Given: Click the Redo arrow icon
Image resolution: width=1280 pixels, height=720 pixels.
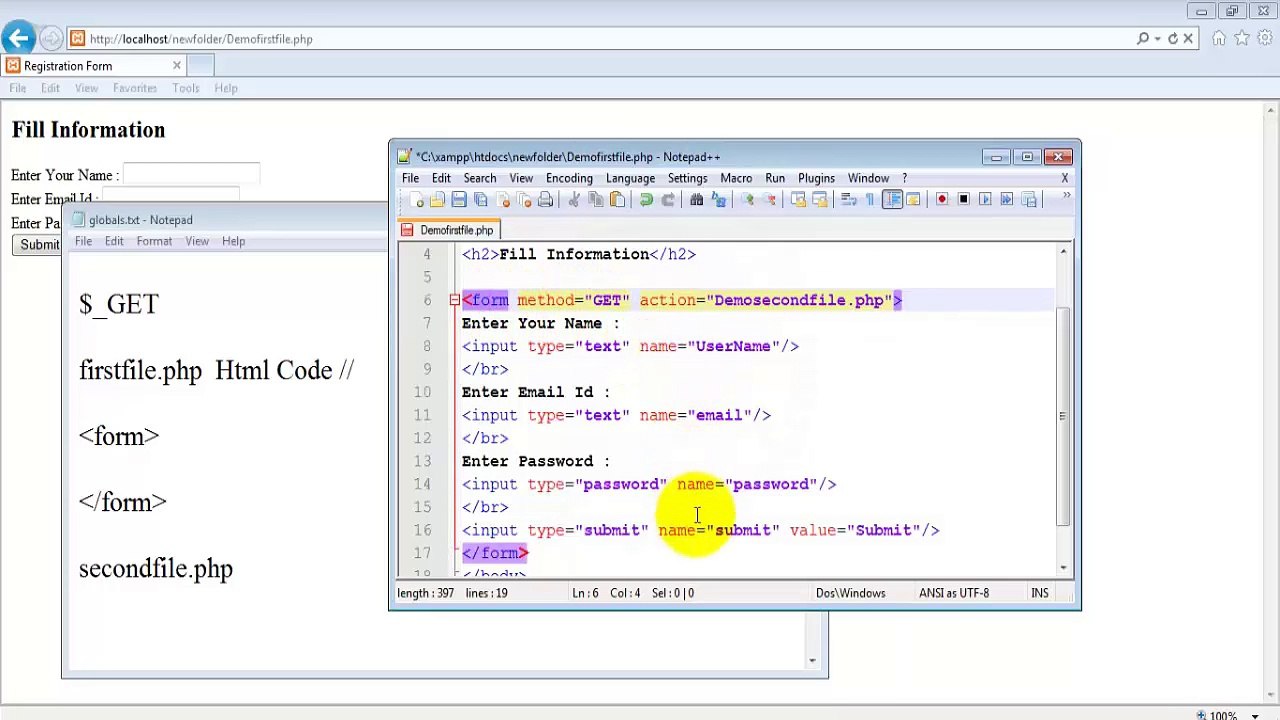Looking at the screenshot, I should [x=669, y=200].
